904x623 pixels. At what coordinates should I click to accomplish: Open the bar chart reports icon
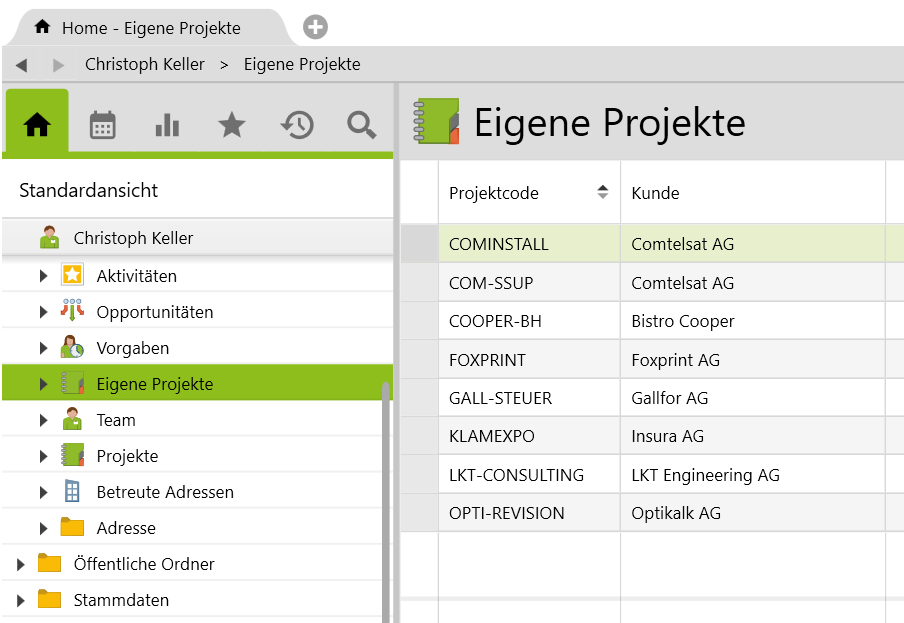pyautogui.click(x=167, y=125)
